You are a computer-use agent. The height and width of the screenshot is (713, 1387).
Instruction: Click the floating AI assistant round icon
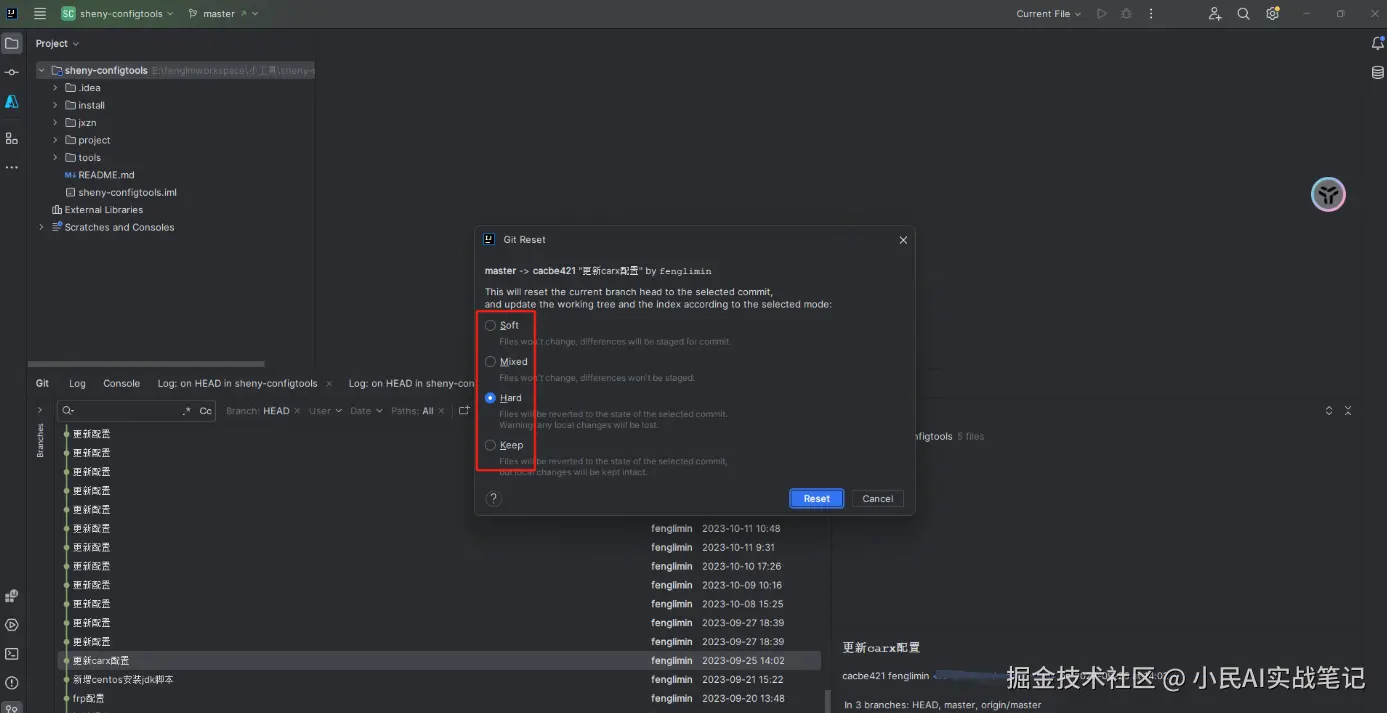click(1328, 195)
